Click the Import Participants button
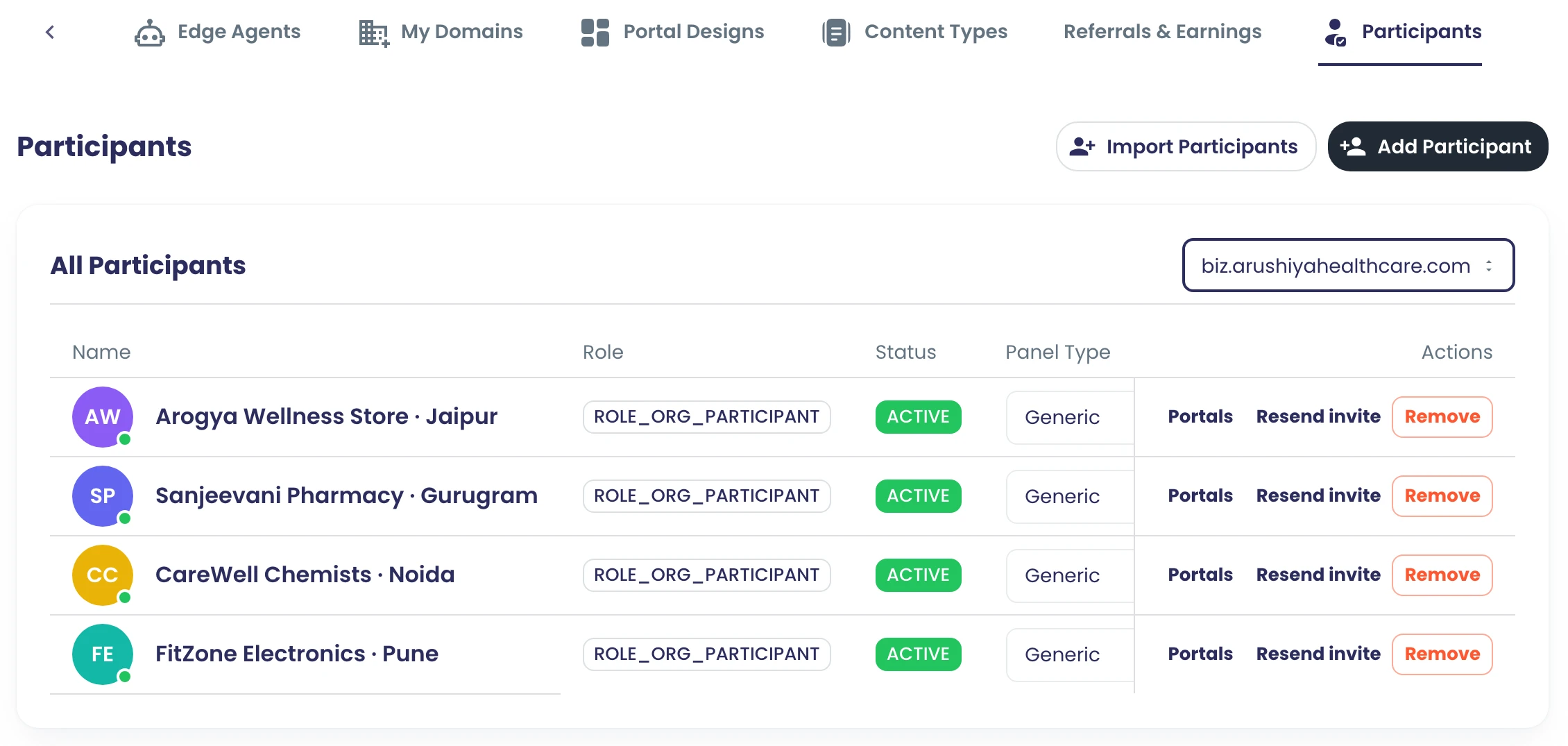The height and width of the screenshot is (746, 1568). [x=1186, y=146]
